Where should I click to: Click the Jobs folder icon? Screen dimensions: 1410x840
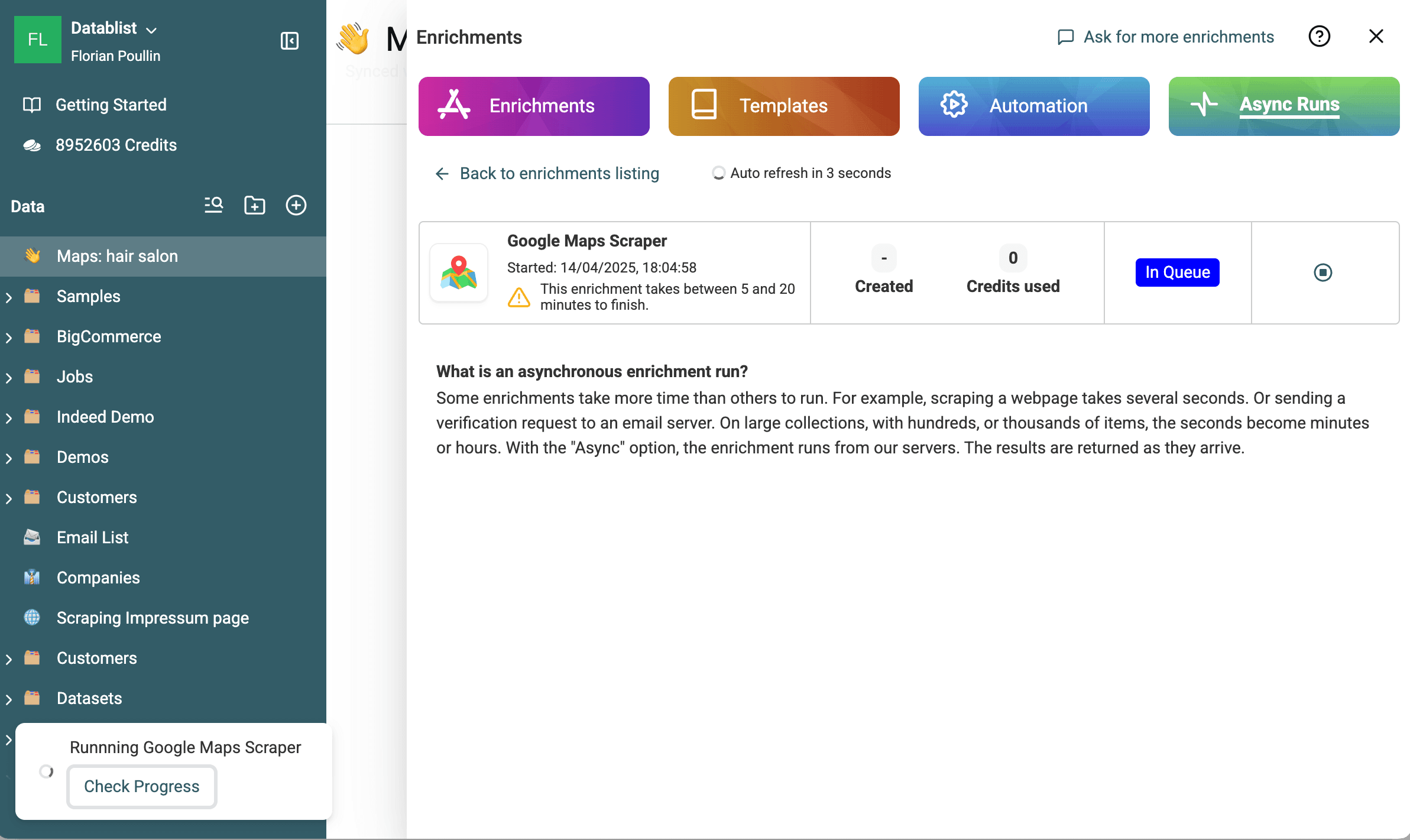pyautogui.click(x=32, y=376)
